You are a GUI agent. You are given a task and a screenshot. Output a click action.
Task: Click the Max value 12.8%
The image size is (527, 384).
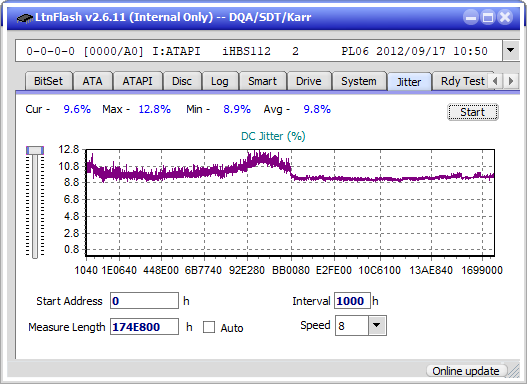click(x=155, y=109)
